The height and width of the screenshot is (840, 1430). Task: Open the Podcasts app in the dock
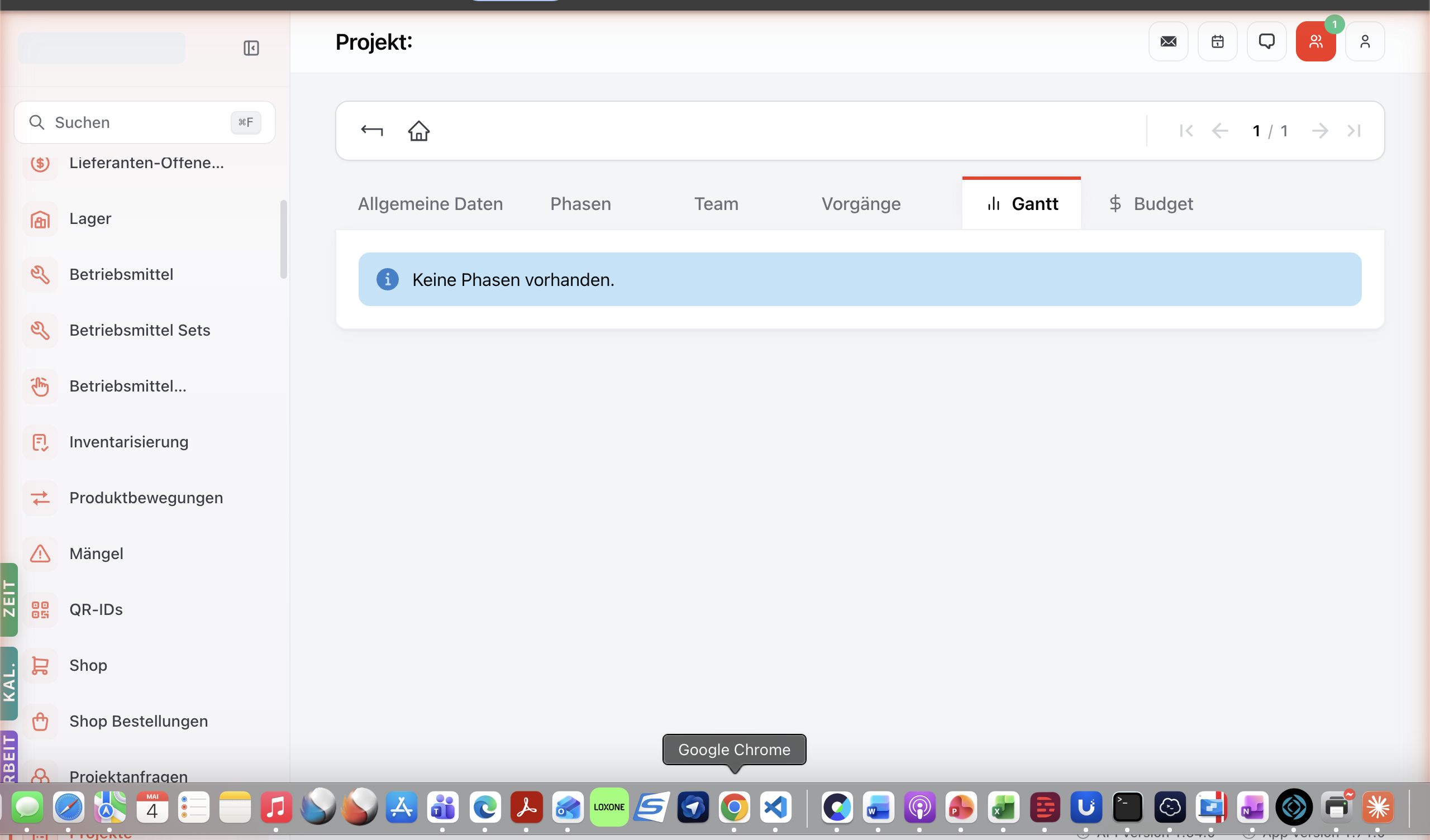(x=920, y=808)
